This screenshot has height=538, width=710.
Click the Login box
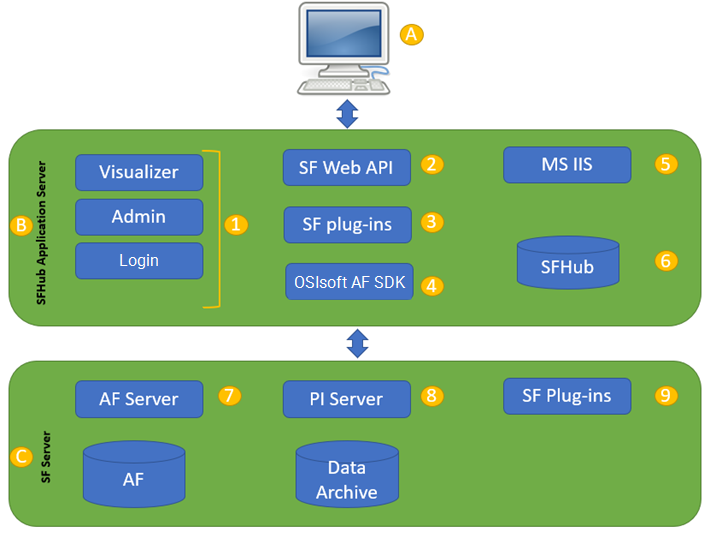pyautogui.click(x=139, y=261)
